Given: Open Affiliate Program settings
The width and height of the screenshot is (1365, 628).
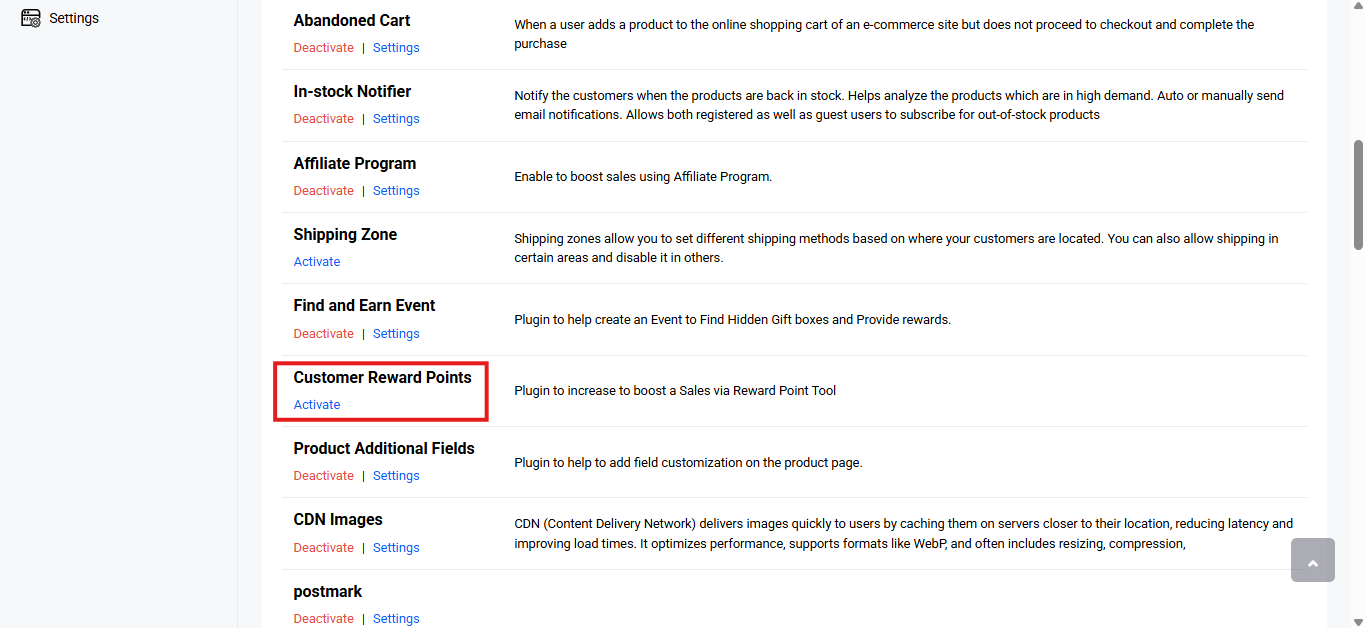Looking at the screenshot, I should point(396,191).
